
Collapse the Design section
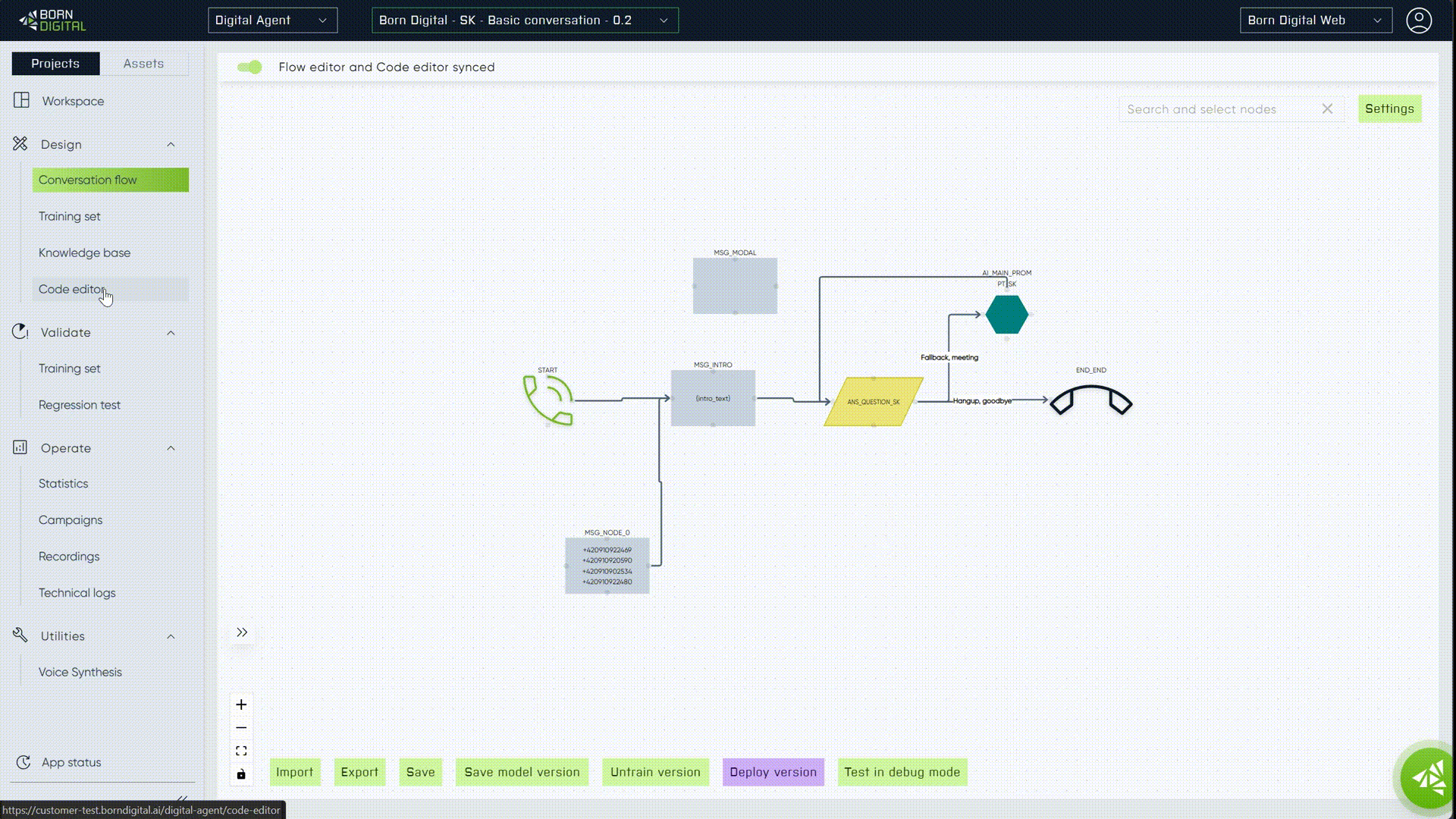[x=171, y=144]
